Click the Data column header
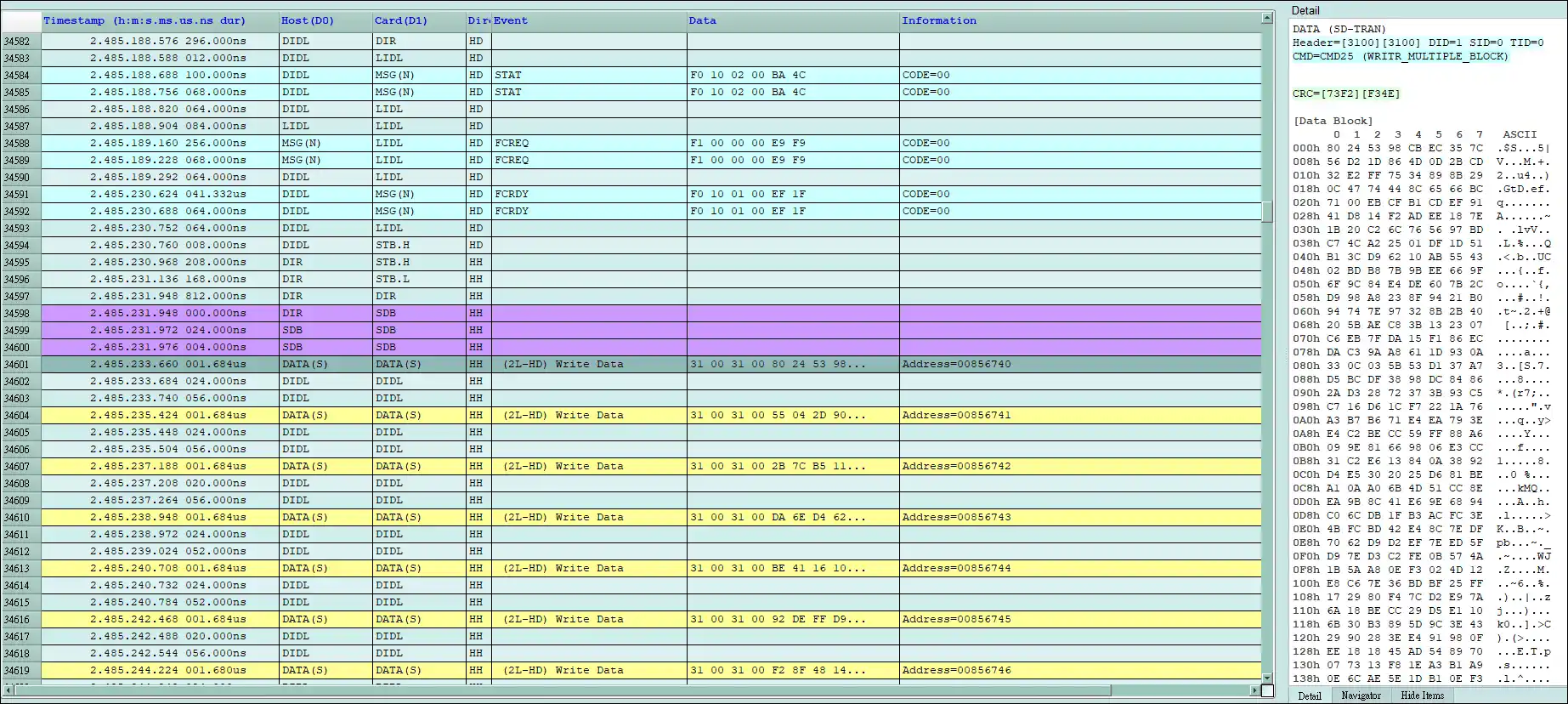 (x=703, y=20)
